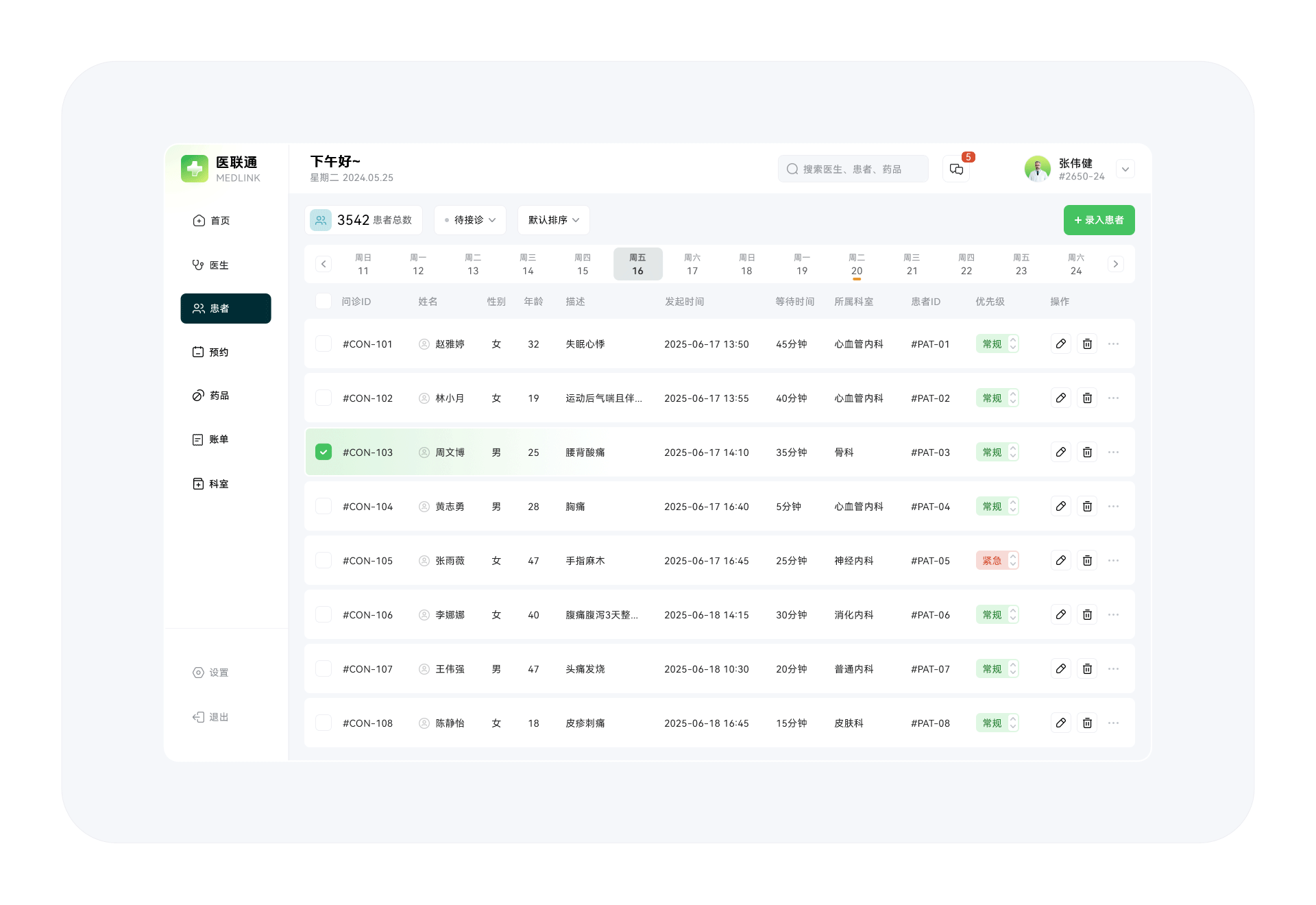Open the 待接诊 status filter dropdown

pyautogui.click(x=470, y=220)
